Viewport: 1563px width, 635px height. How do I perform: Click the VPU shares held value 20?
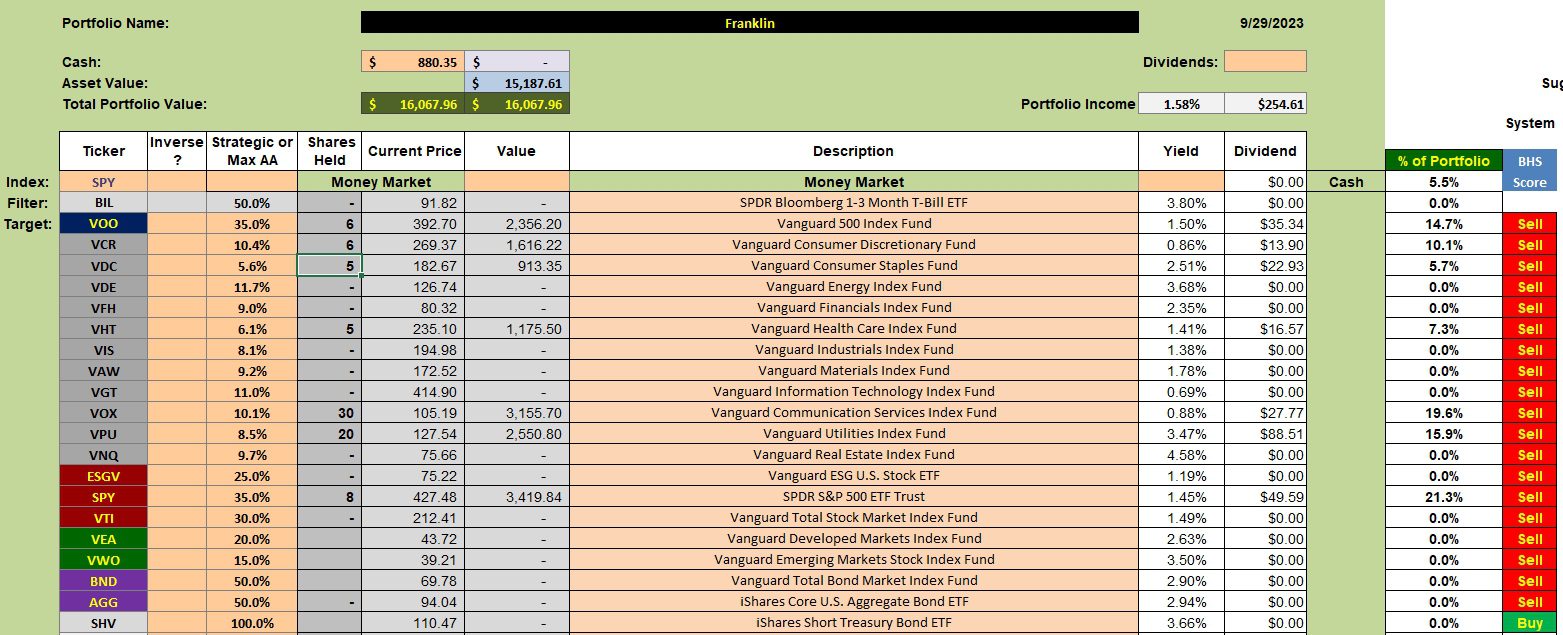pyautogui.click(x=329, y=434)
